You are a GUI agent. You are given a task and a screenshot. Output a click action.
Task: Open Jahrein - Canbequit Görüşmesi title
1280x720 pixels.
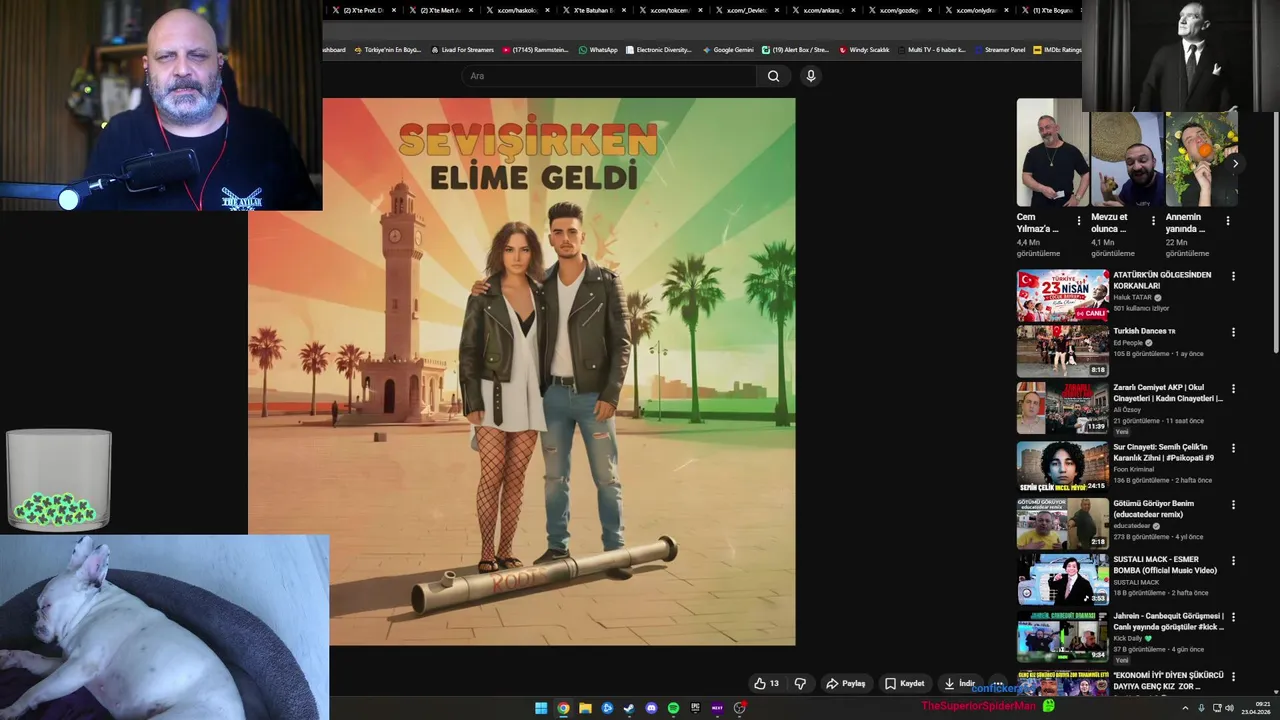(1169, 621)
